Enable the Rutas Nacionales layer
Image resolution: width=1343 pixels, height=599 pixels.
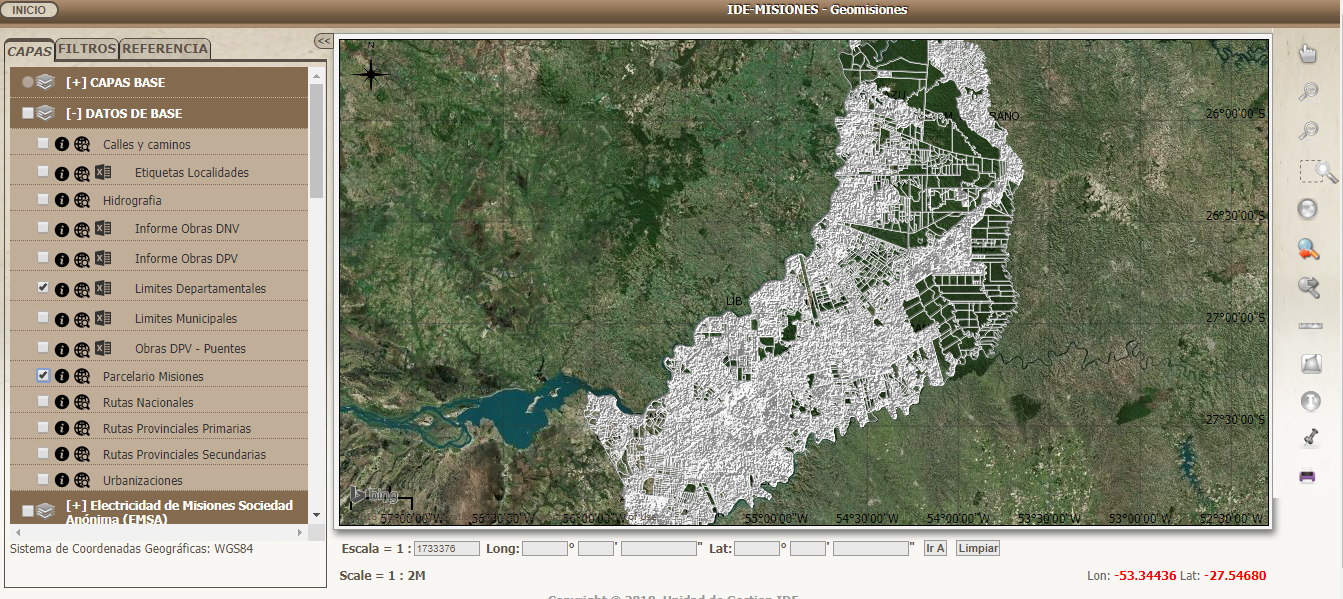(43, 402)
